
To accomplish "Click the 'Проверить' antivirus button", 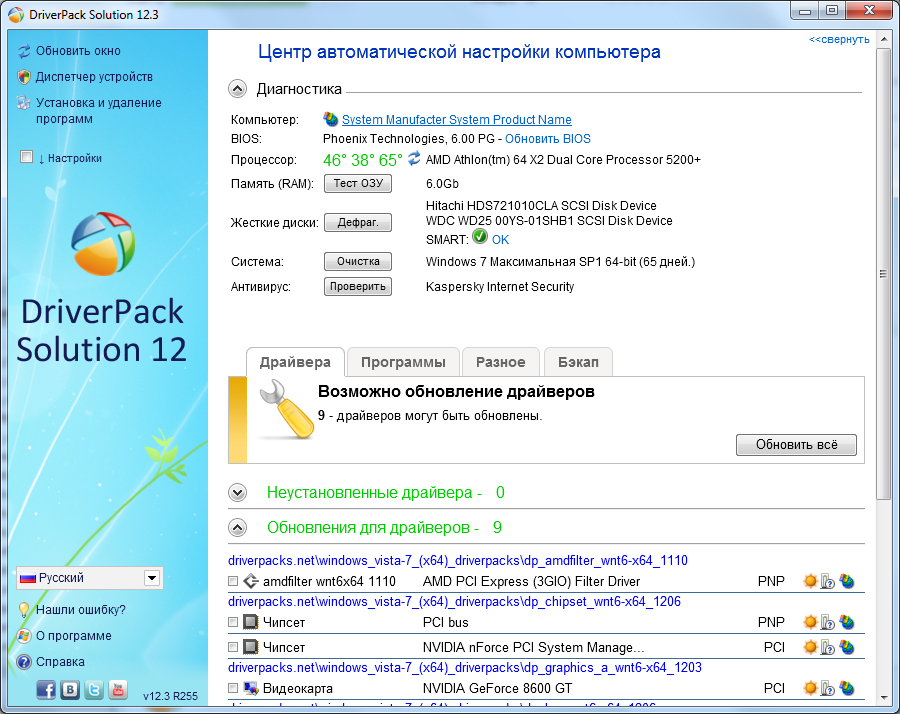I will [x=358, y=286].
